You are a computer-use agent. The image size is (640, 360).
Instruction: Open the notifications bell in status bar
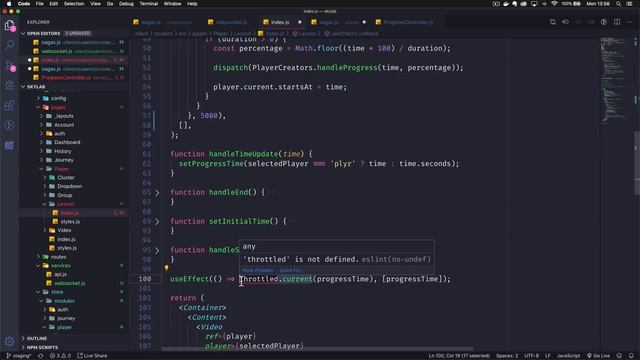point(631,356)
